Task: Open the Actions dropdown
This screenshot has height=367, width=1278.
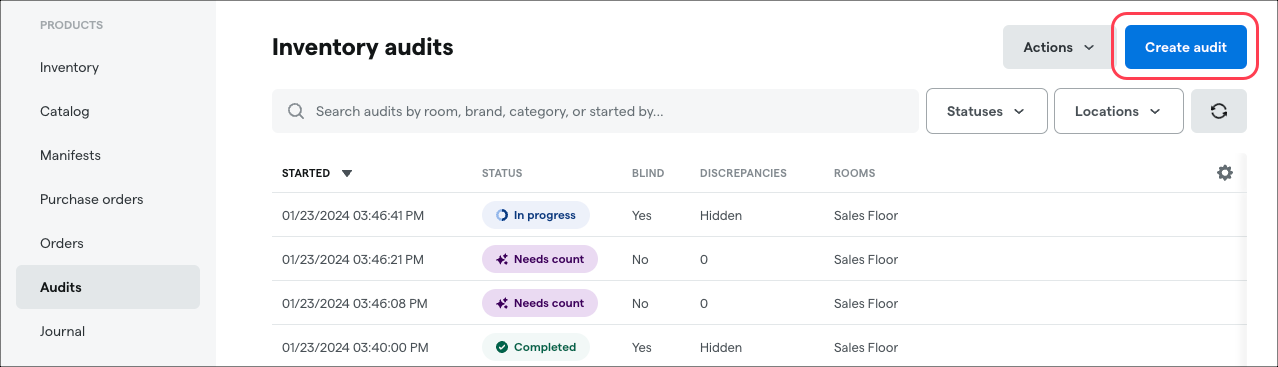Action: pyautogui.click(x=1060, y=47)
